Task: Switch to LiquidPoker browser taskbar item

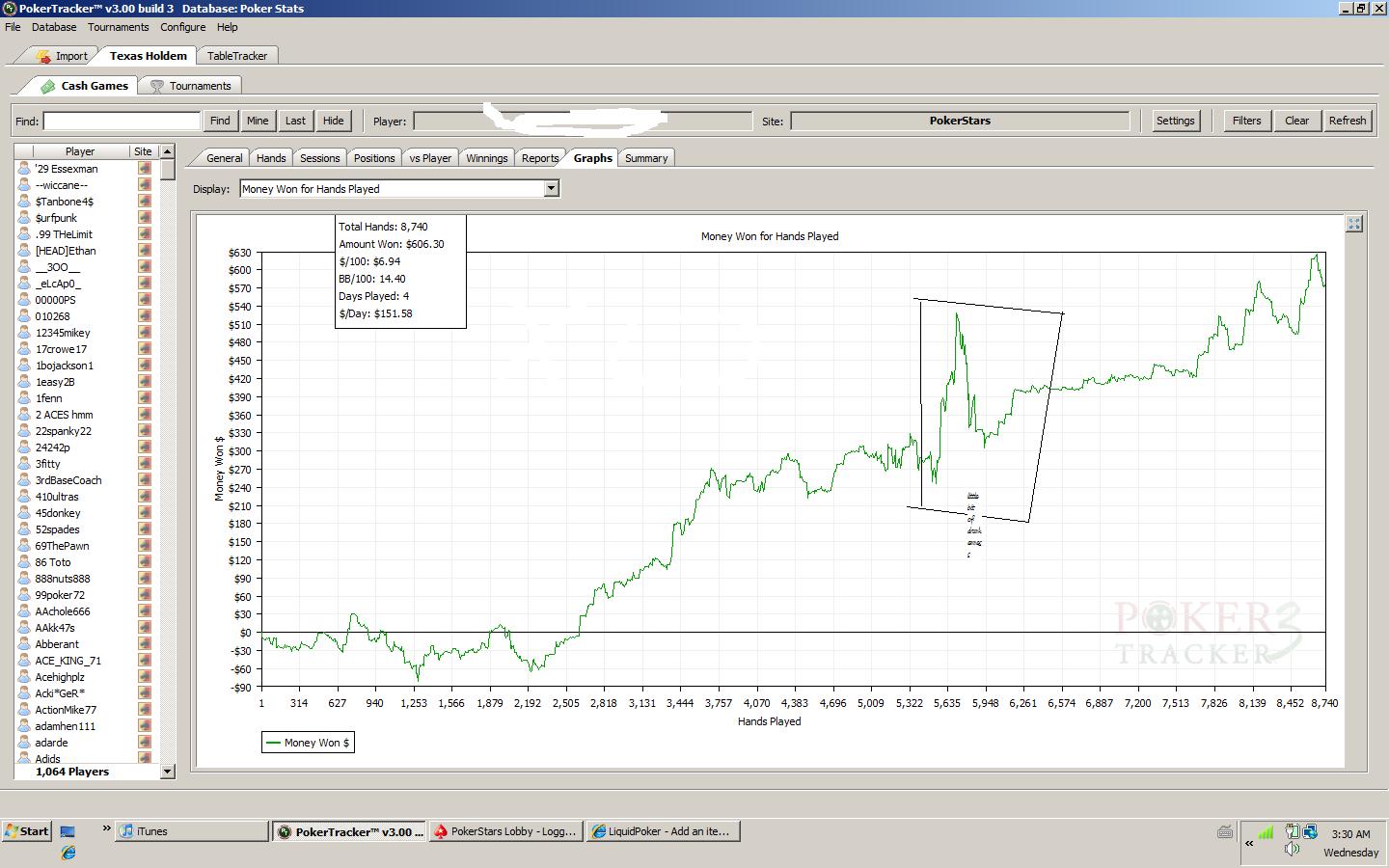Action: [662, 831]
